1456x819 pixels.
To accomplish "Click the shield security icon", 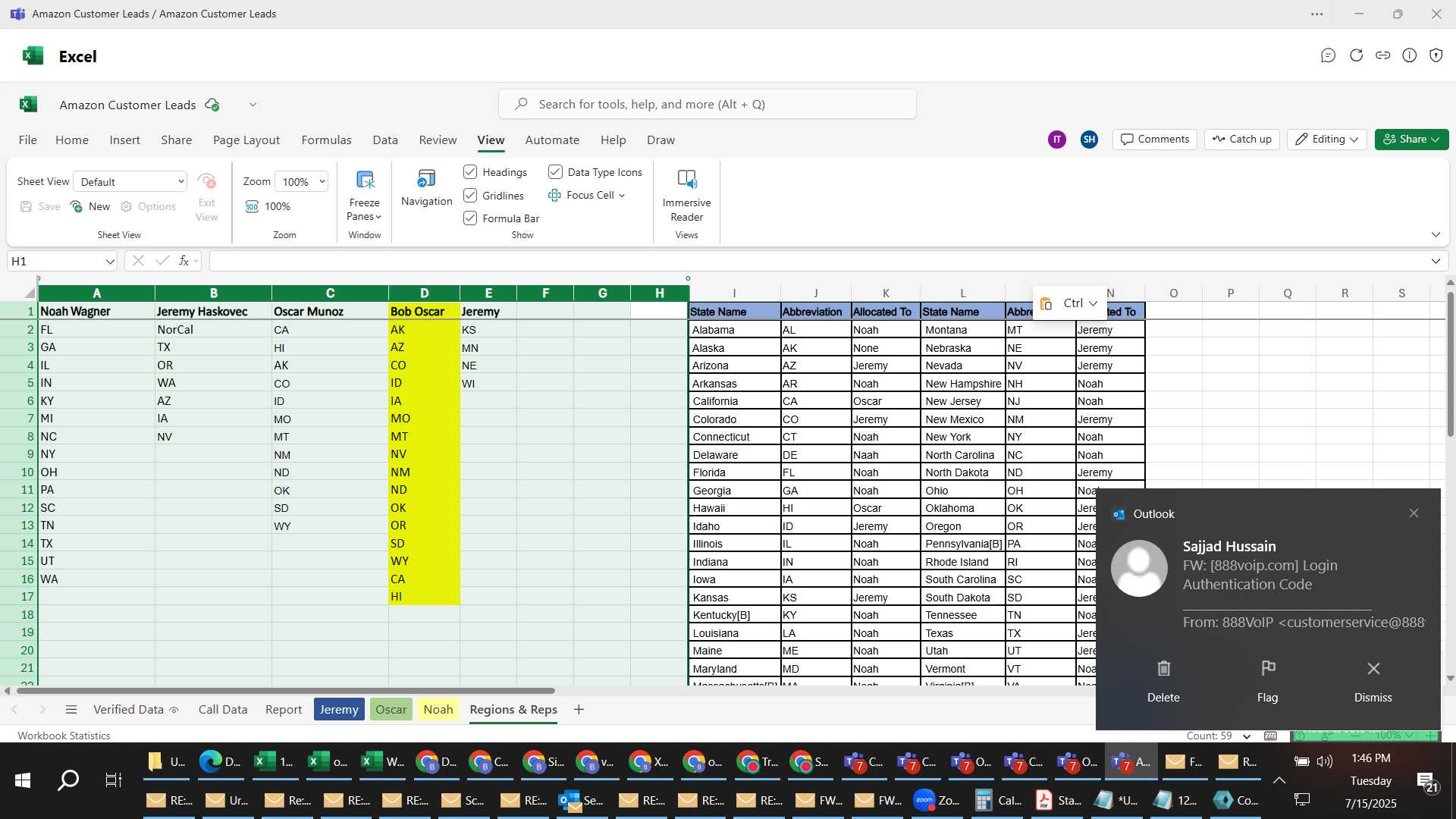I will (x=1436, y=55).
